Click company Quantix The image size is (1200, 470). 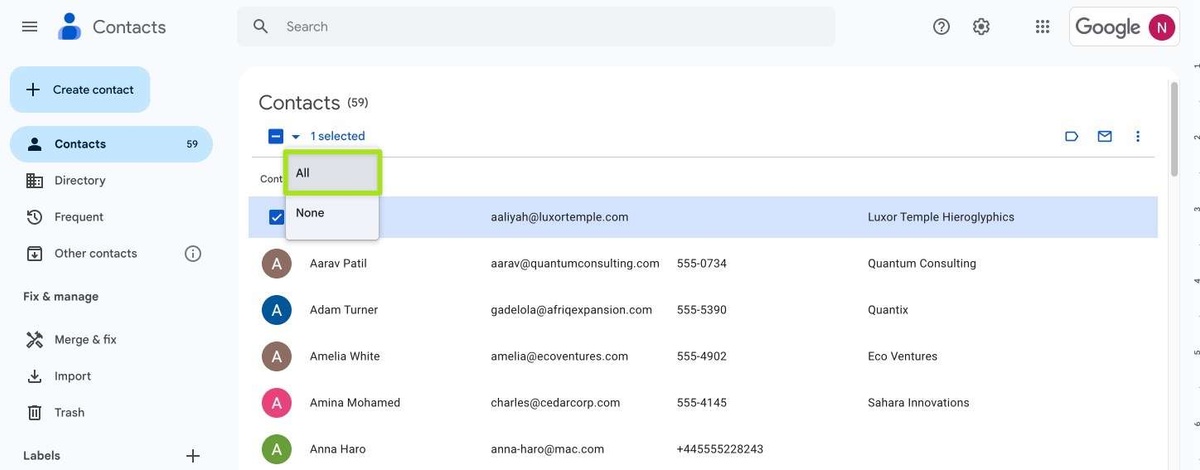point(888,310)
